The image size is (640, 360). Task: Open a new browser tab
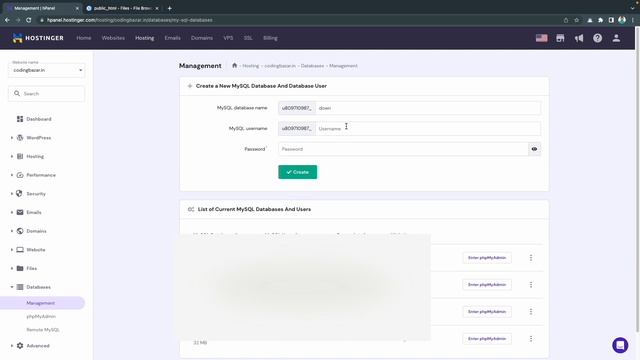pos(169,8)
